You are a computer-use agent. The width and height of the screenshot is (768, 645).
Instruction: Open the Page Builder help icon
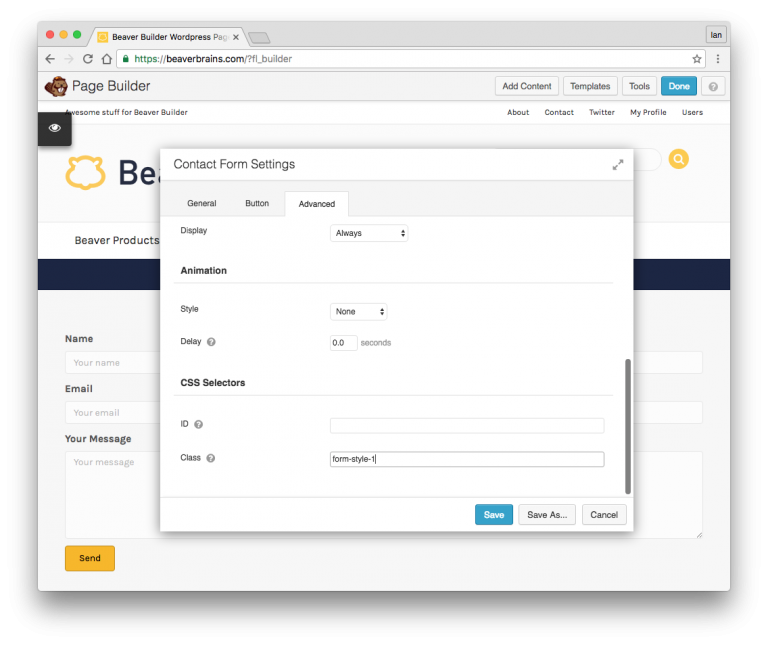tap(713, 86)
